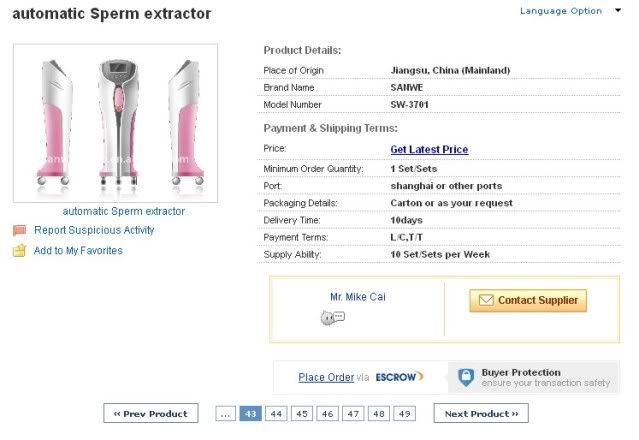This screenshot has width=639, height=440.
Task: Go to the Prev Product
Action: [x=150, y=413]
